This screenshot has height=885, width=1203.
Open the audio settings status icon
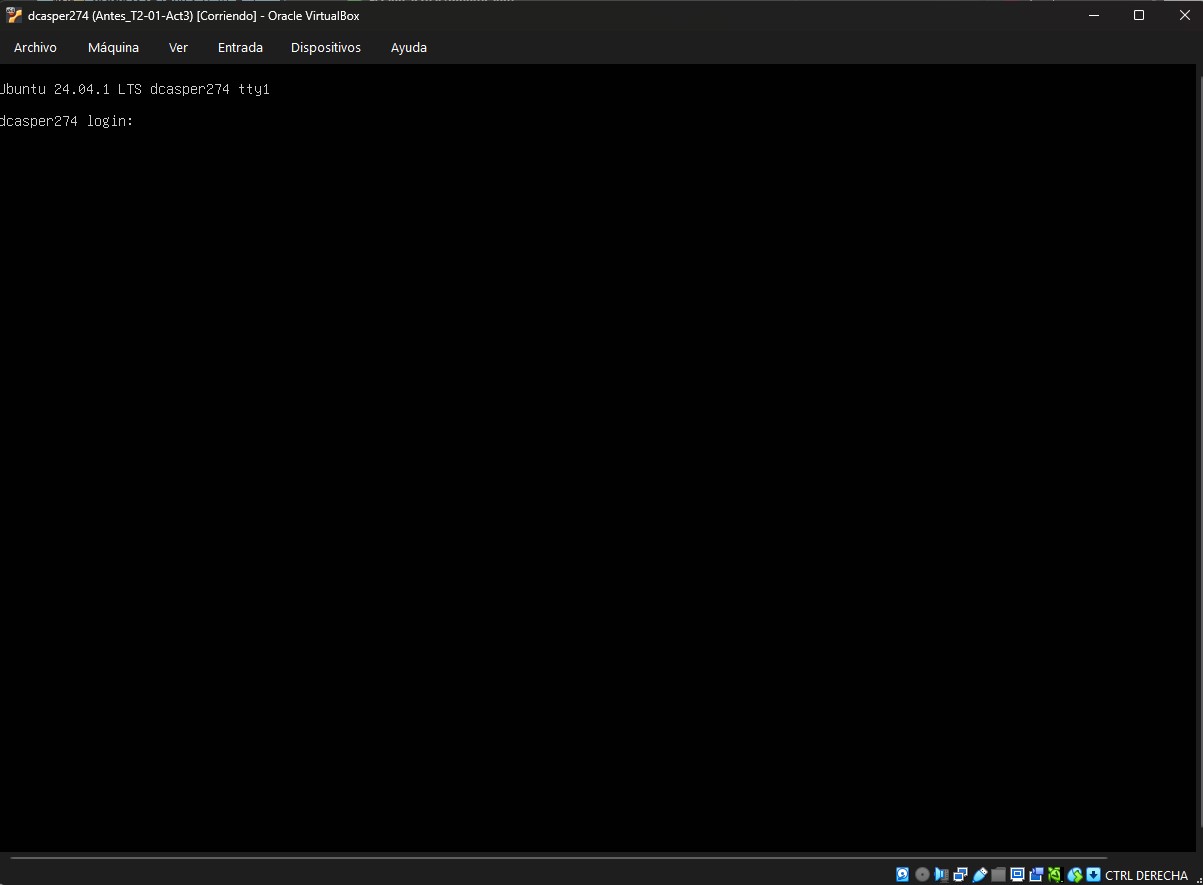(941, 875)
